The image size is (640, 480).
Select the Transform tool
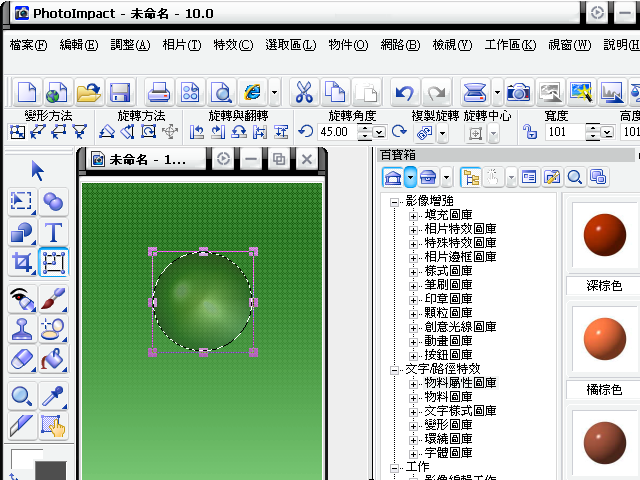[x=54, y=262]
